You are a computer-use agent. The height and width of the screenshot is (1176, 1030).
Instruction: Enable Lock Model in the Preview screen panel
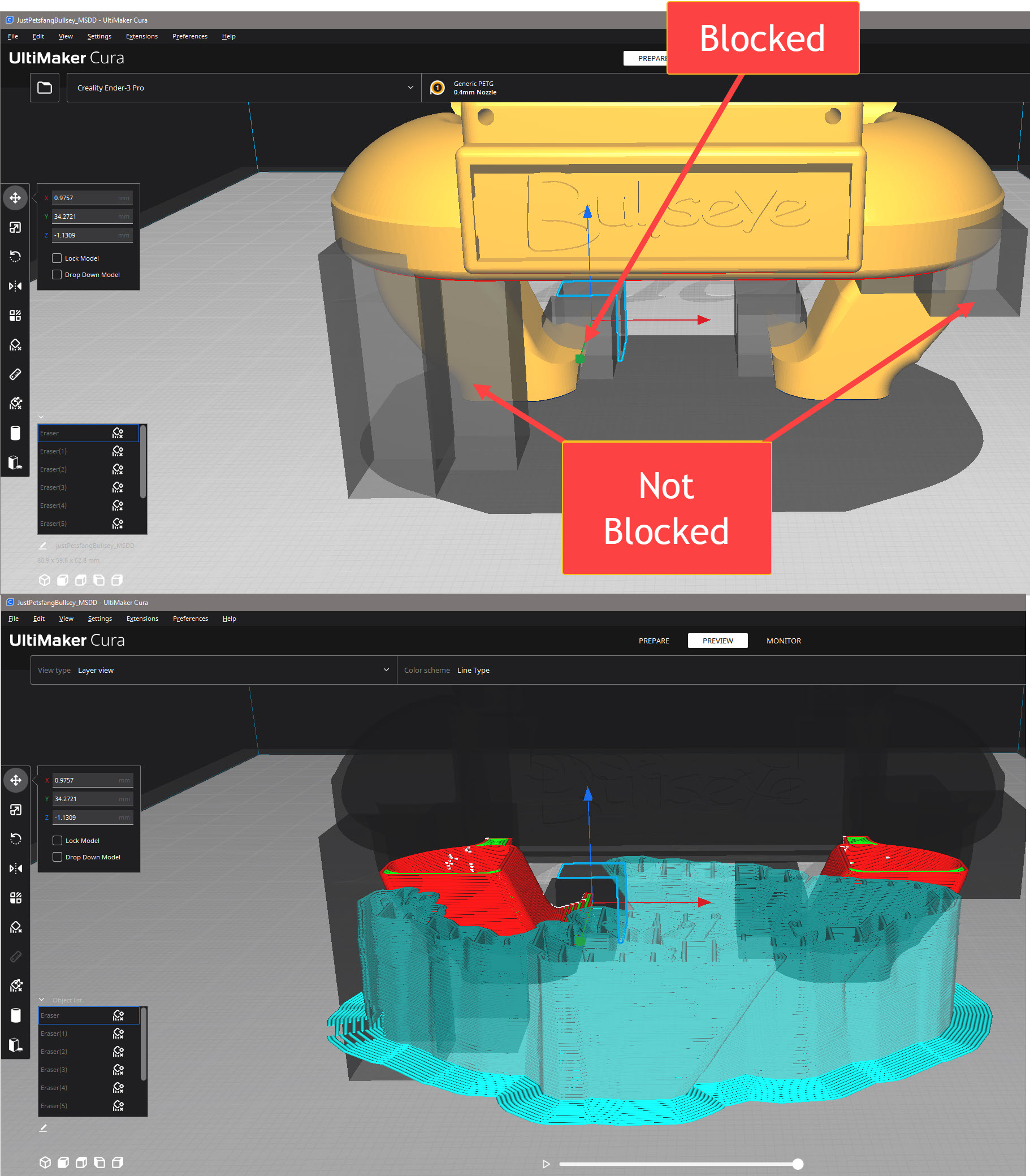point(57,840)
